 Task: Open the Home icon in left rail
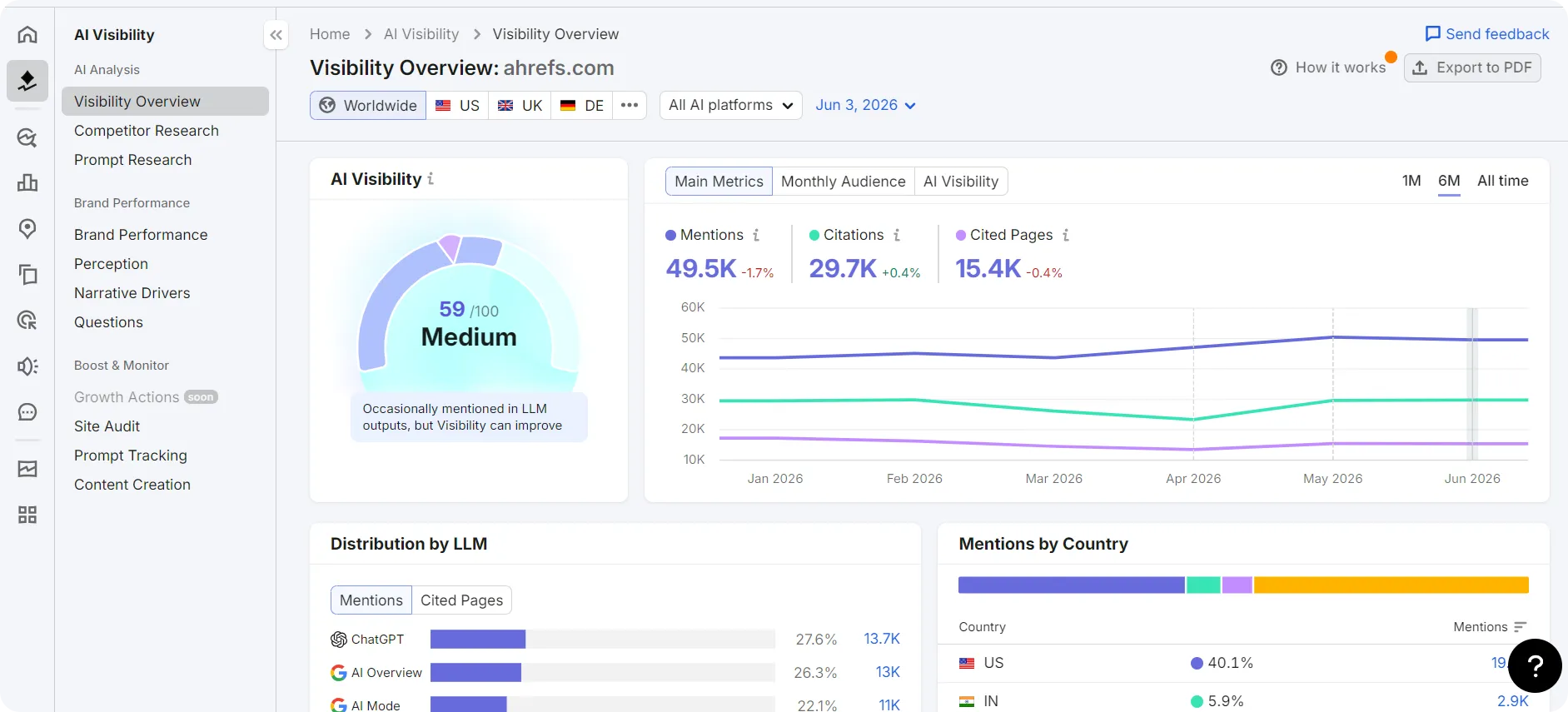[27, 34]
